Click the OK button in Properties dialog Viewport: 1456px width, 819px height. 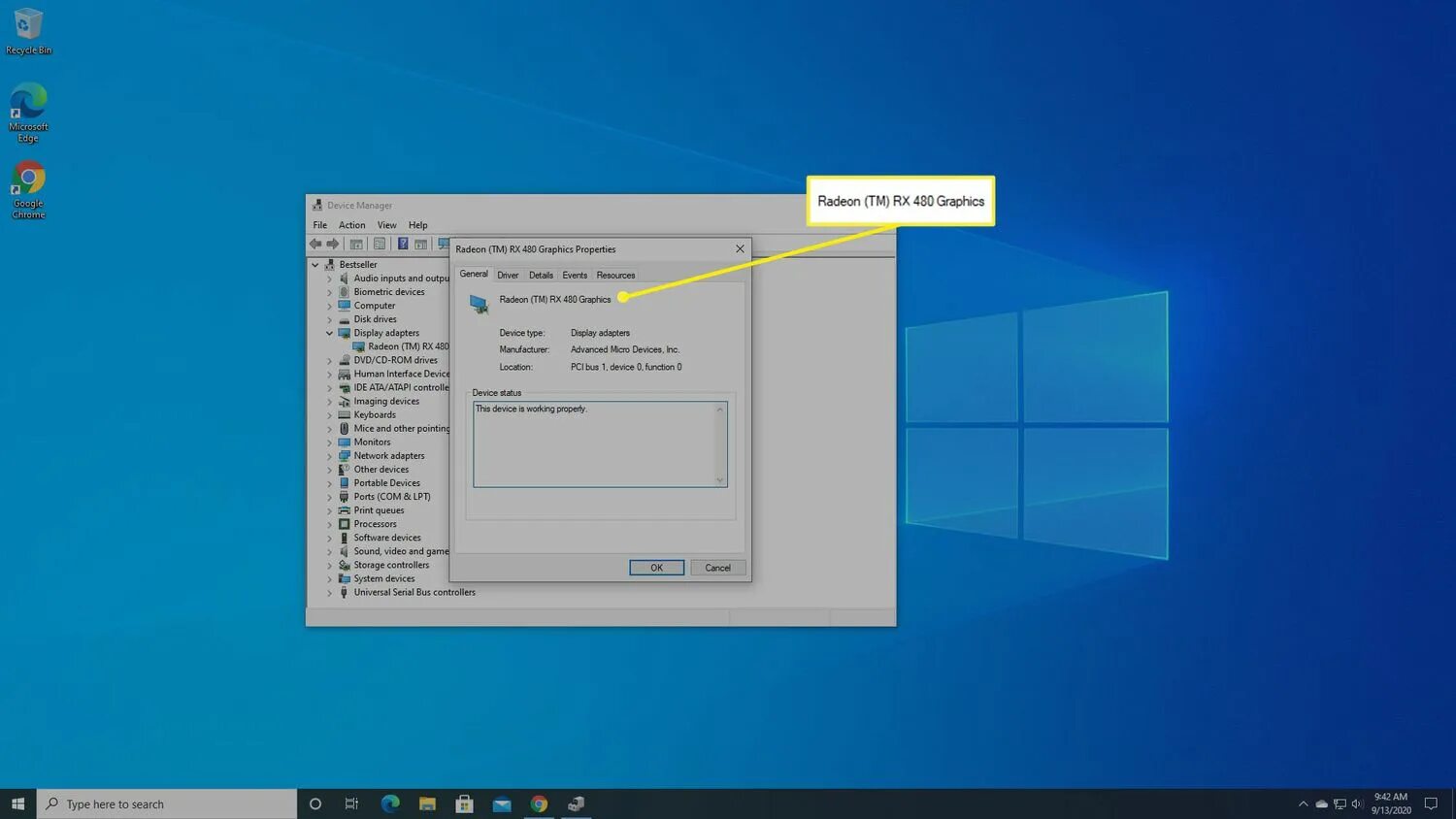657,568
